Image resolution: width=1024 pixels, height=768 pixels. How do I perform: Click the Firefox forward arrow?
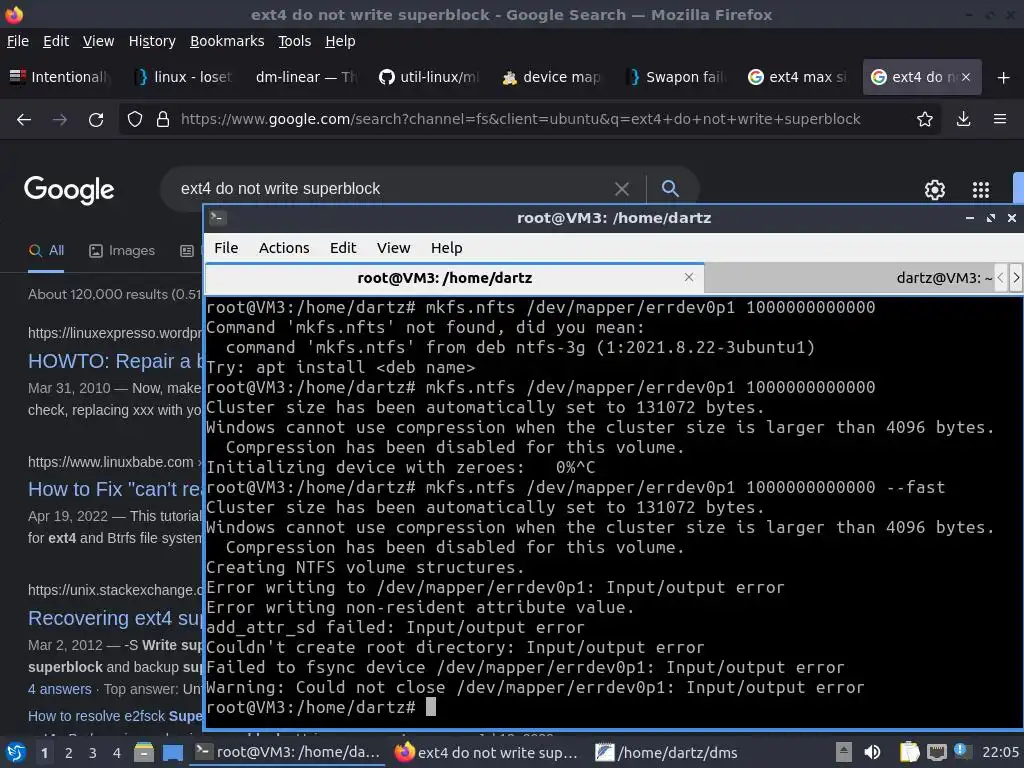click(59, 120)
